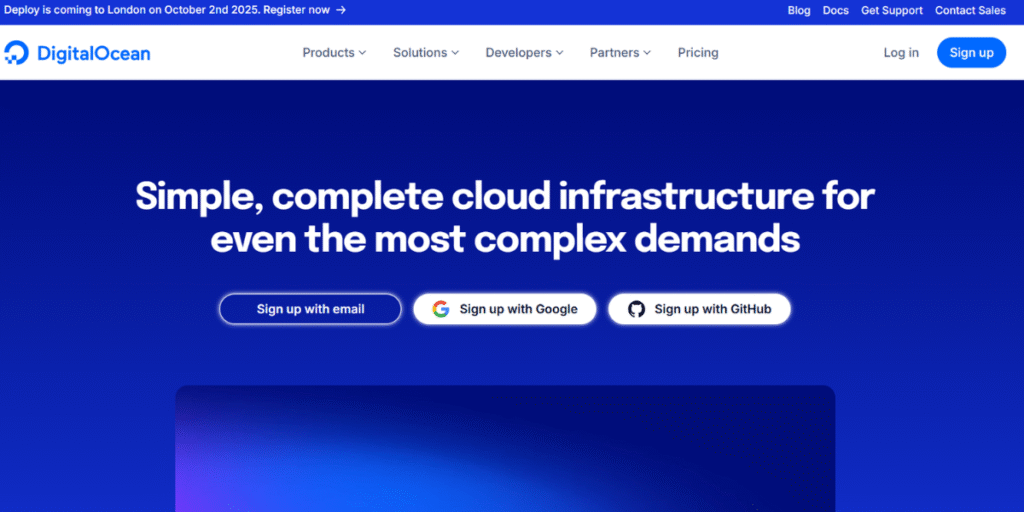Click the DigitalOcean wordmark text
Screen dimensions: 1024x512
(93, 53)
